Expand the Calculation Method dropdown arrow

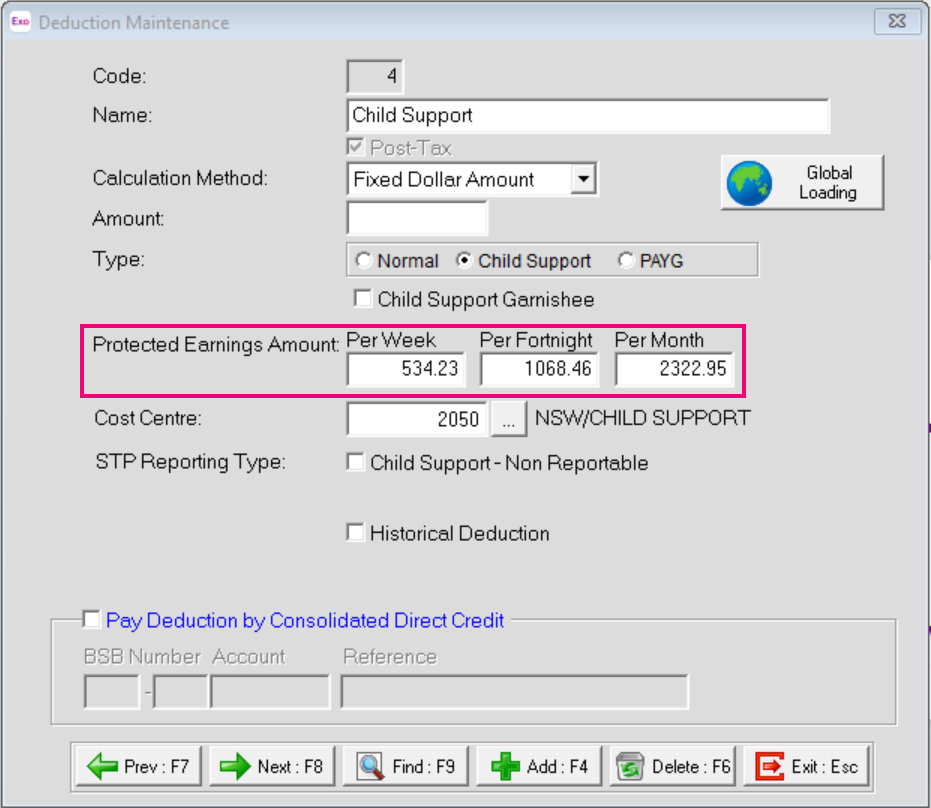pyautogui.click(x=584, y=180)
